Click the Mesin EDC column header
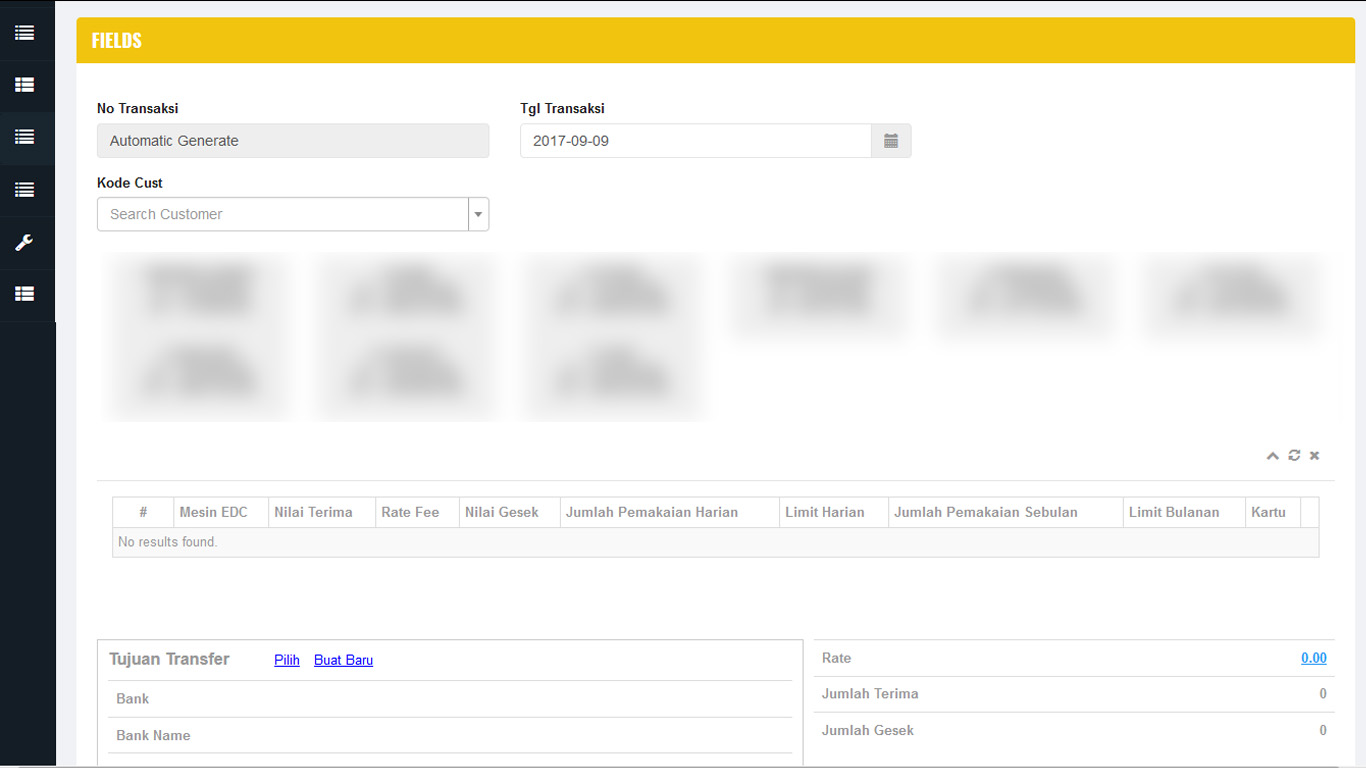 click(x=213, y=512)
